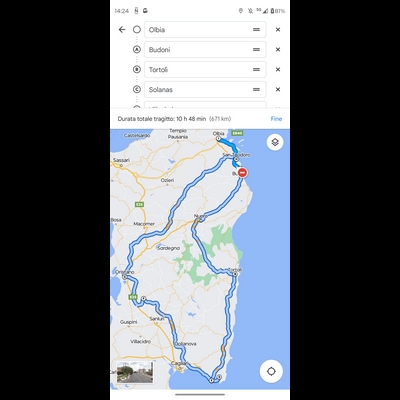Screen dimensions: 400x400
Task: Tap the Tortoli waypoint marker on map
Action: point(235,274)
